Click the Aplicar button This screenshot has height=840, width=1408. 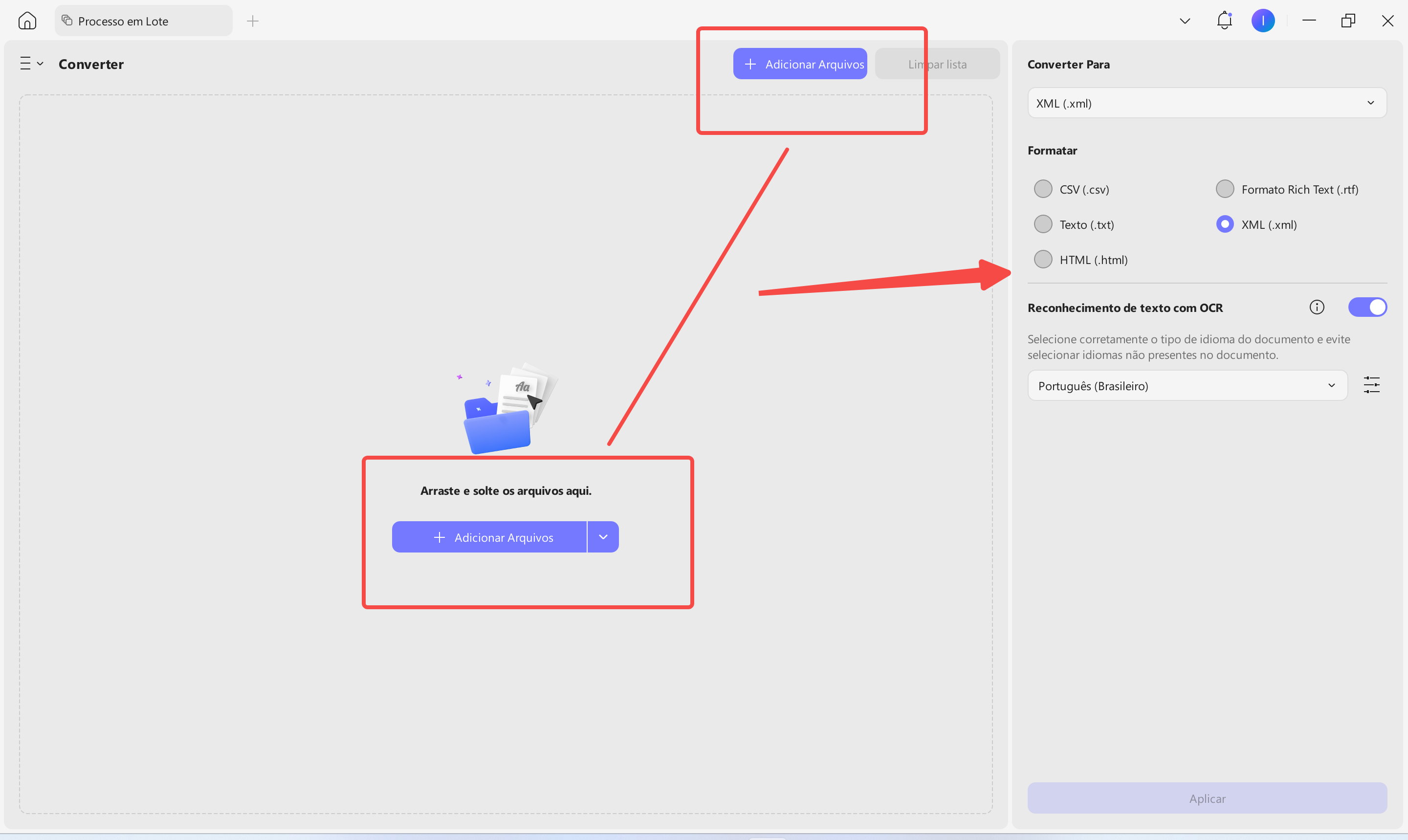pyautogui.click(x=1207, y=798)
